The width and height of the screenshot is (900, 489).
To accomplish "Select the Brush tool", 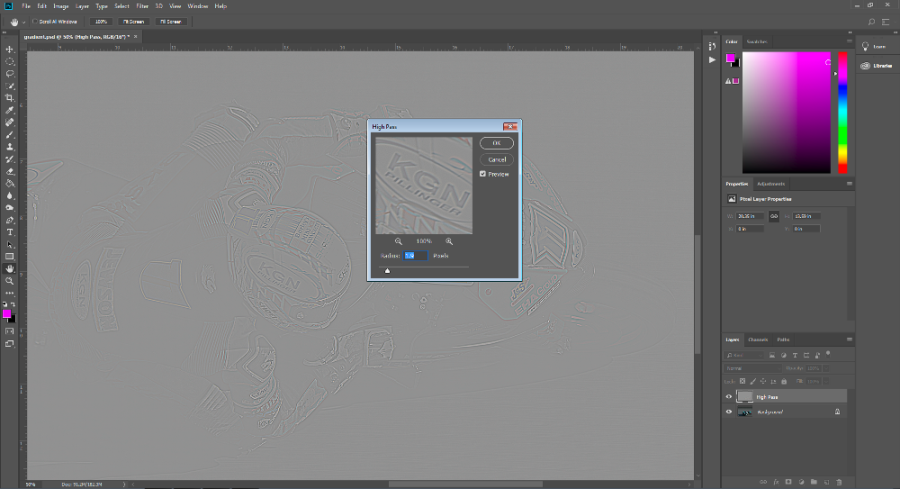I will tap(10, 135).
